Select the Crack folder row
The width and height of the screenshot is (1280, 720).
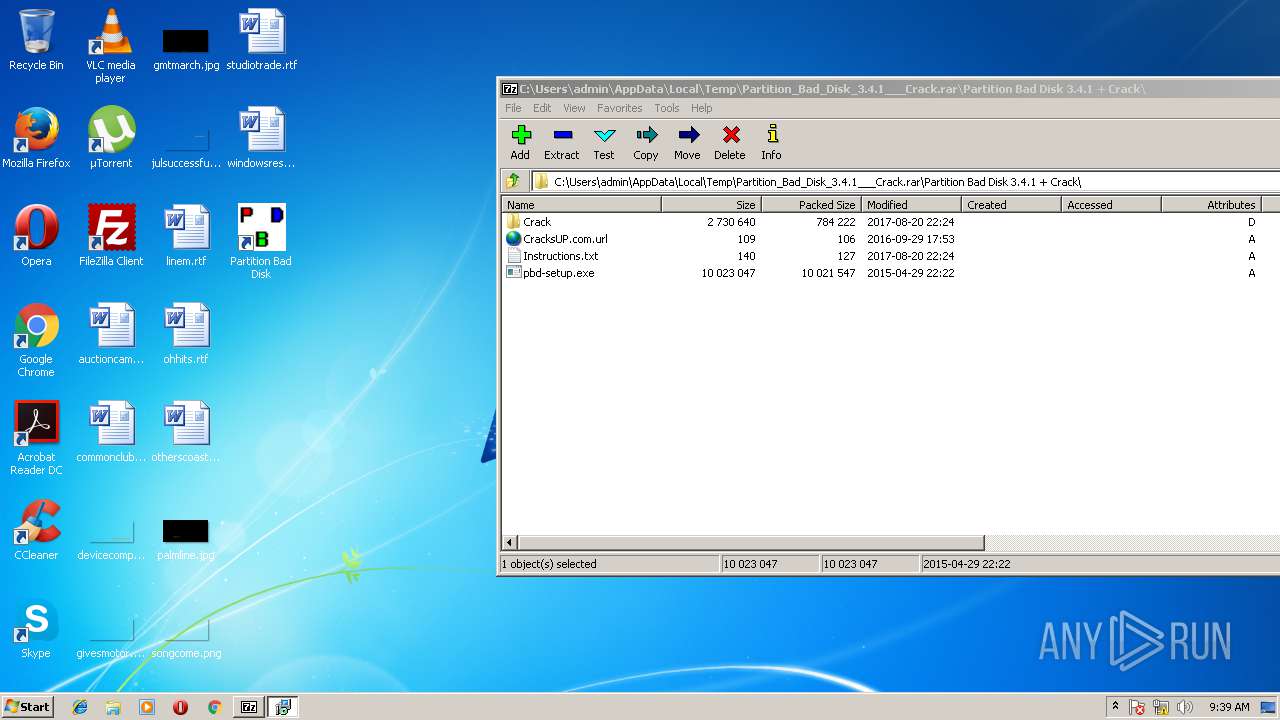click(x=890, y=222)
